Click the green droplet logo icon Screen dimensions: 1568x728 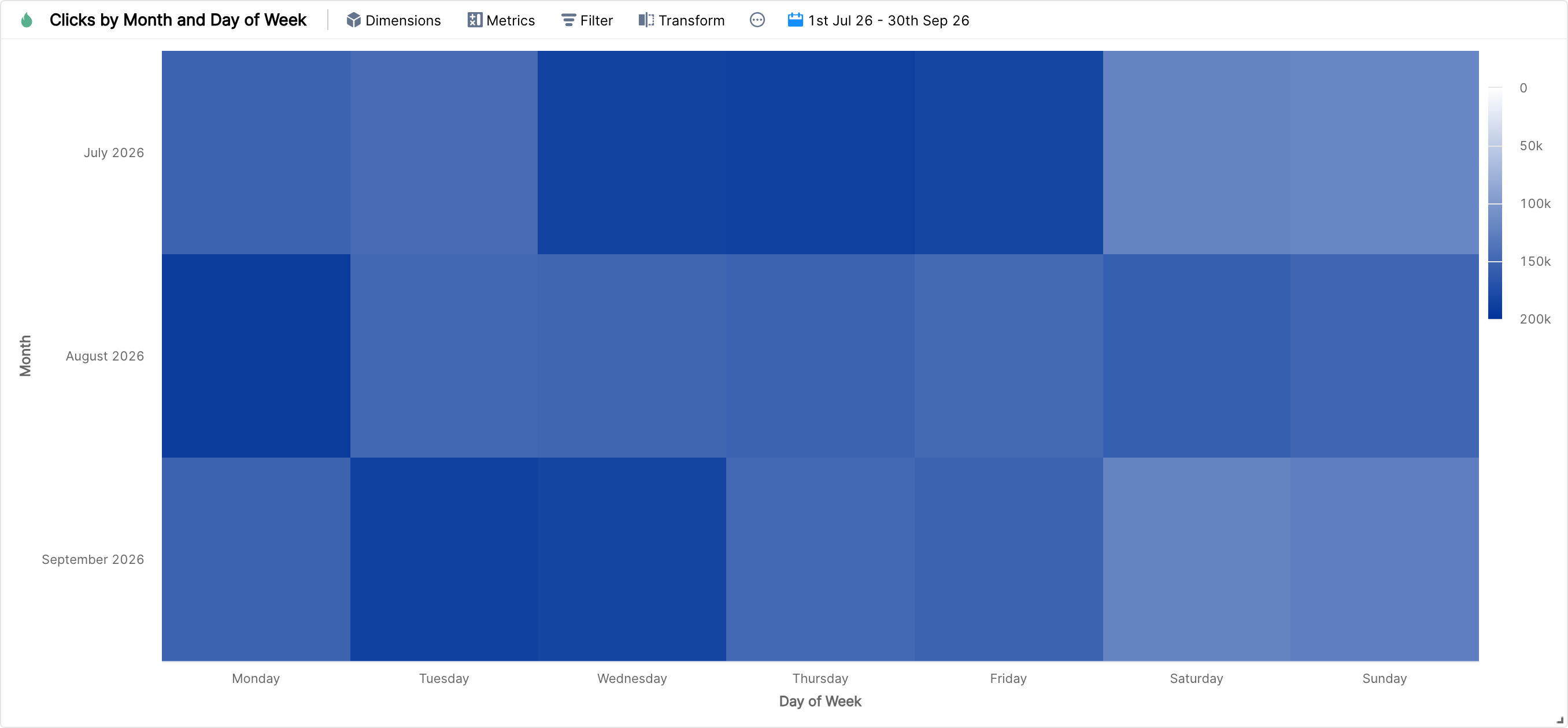[26, 20]
